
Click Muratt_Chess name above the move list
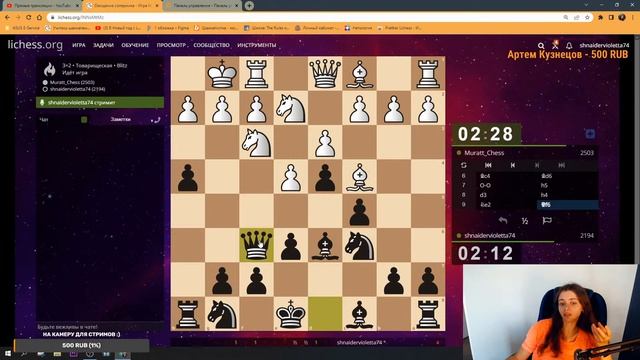click(x=484, y=153)
